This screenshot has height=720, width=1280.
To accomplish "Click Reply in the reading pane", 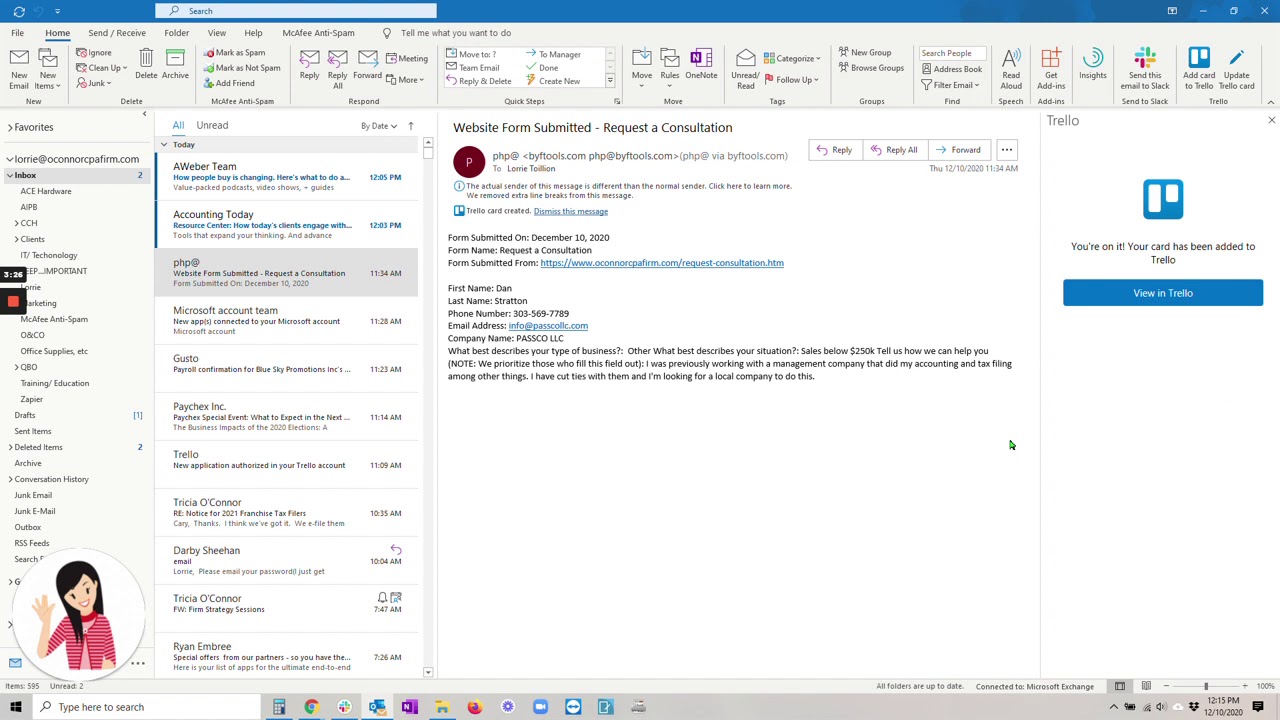I will click(834, 150).
